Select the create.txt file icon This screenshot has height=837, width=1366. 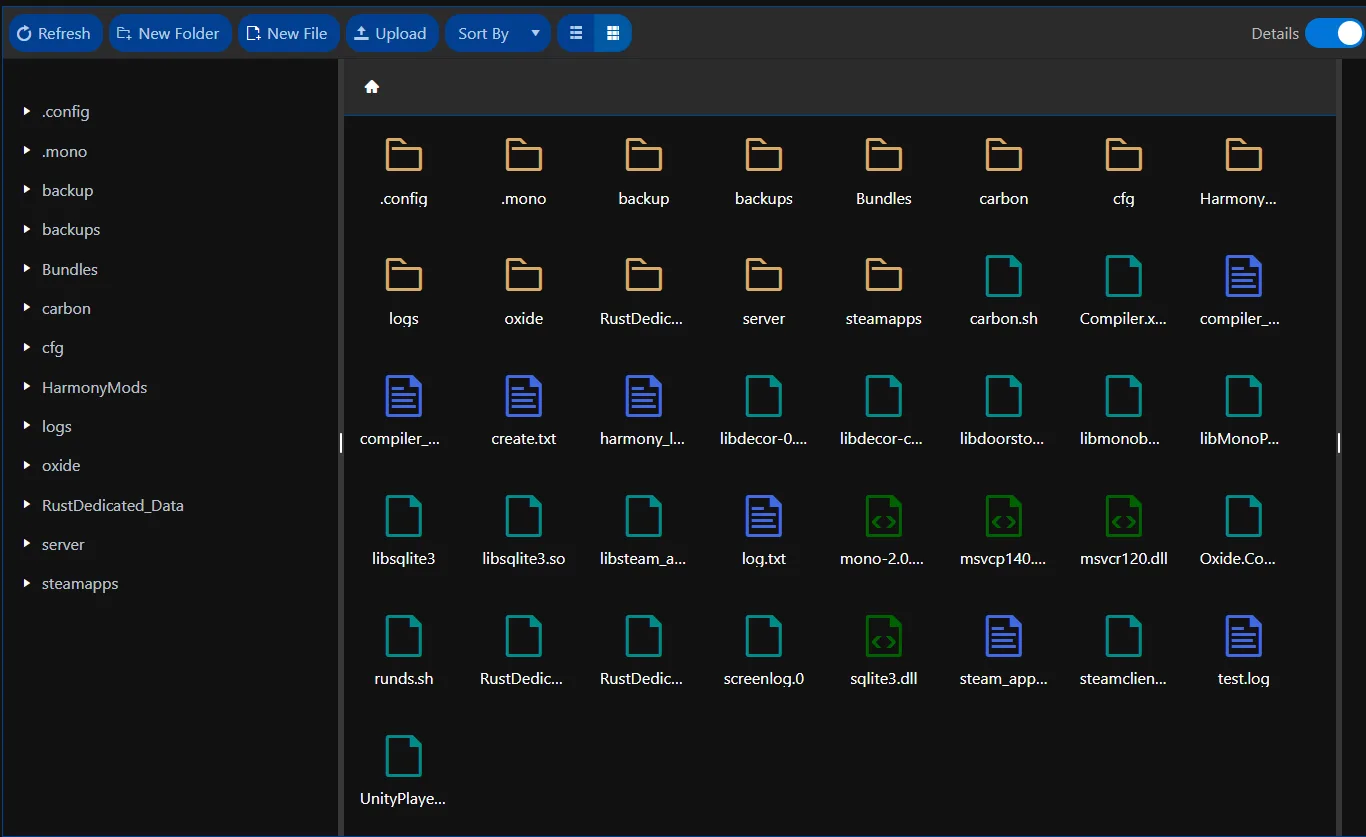coord(524,396)
